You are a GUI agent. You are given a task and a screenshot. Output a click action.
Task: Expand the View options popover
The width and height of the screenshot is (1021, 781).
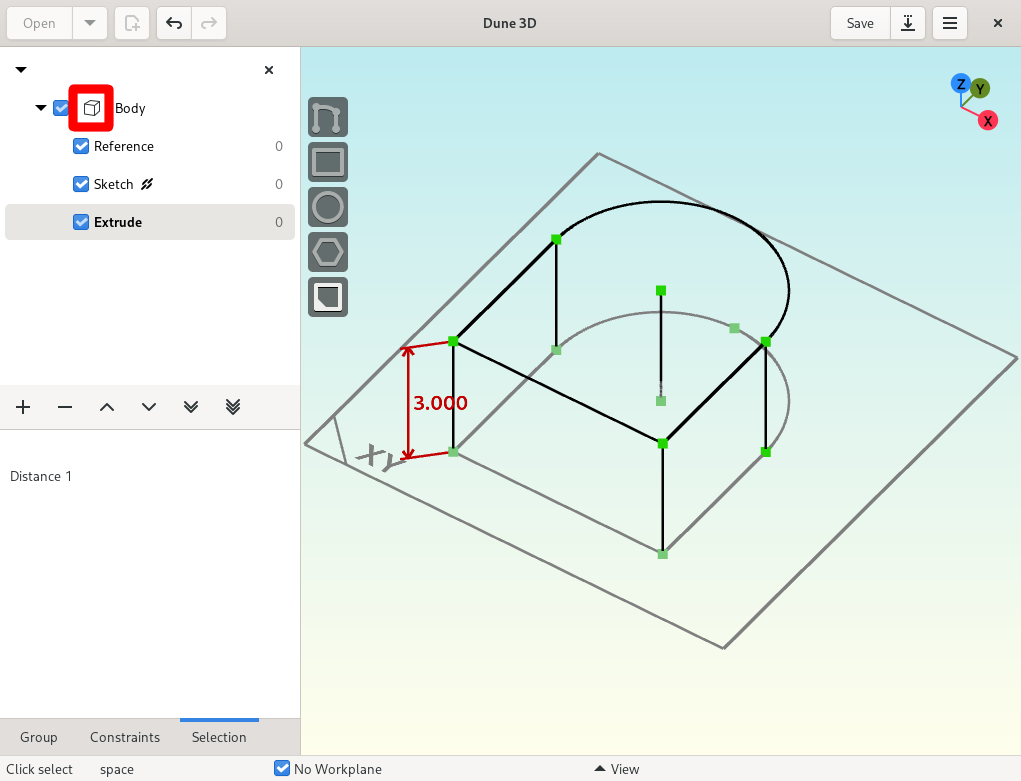[x=617, y=769]
